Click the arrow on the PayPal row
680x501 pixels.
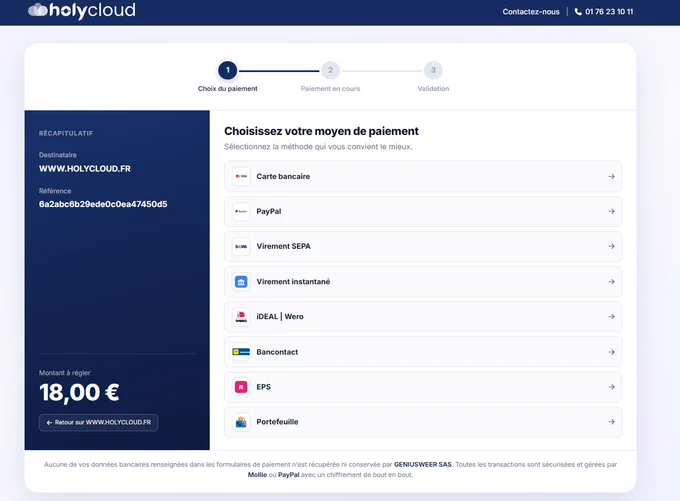[611, 211]
